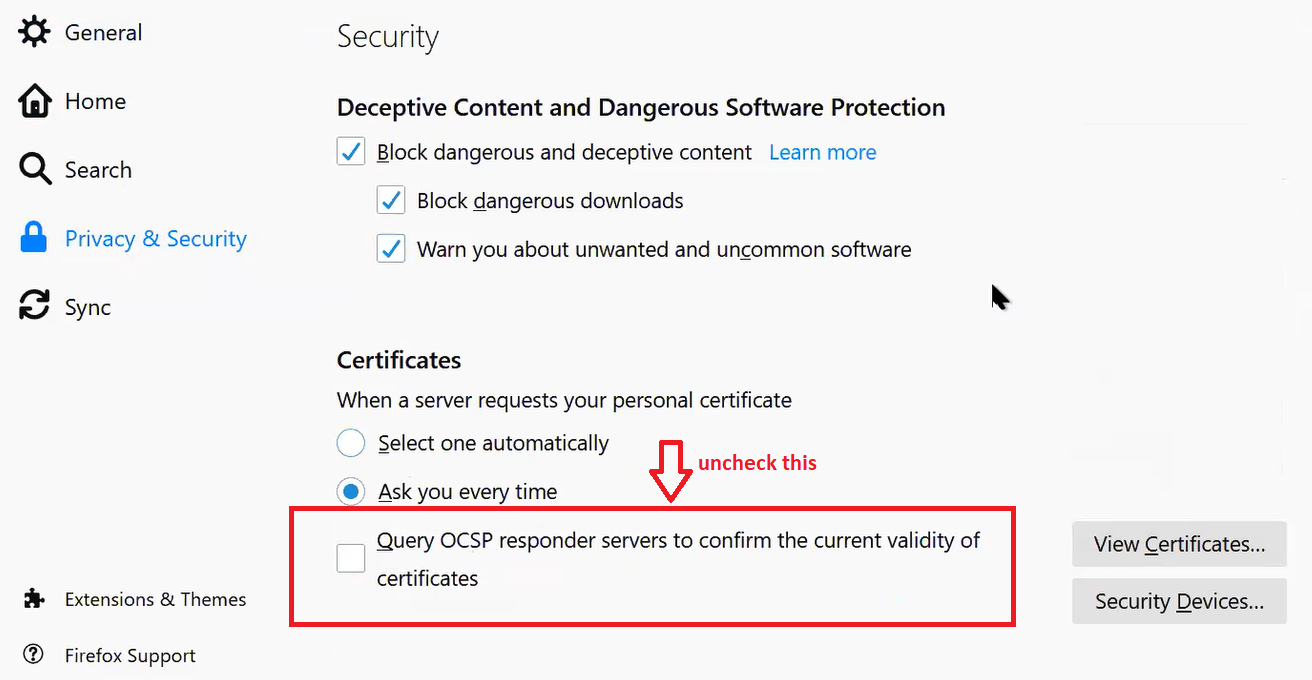1312x680 pixels.
Task: Open the View Certificates dialog
Action: point(1178,544)
